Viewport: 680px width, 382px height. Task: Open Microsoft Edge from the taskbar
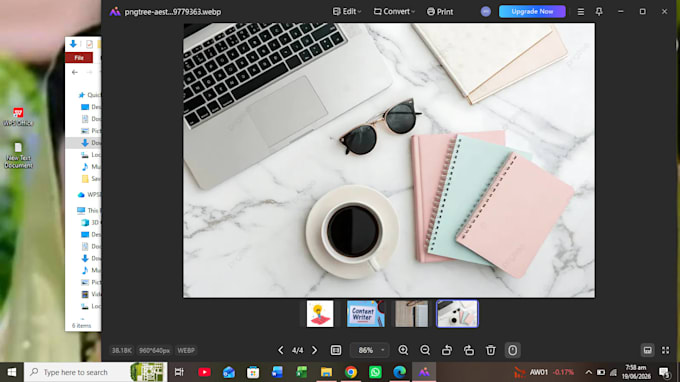tap(399, 372)
